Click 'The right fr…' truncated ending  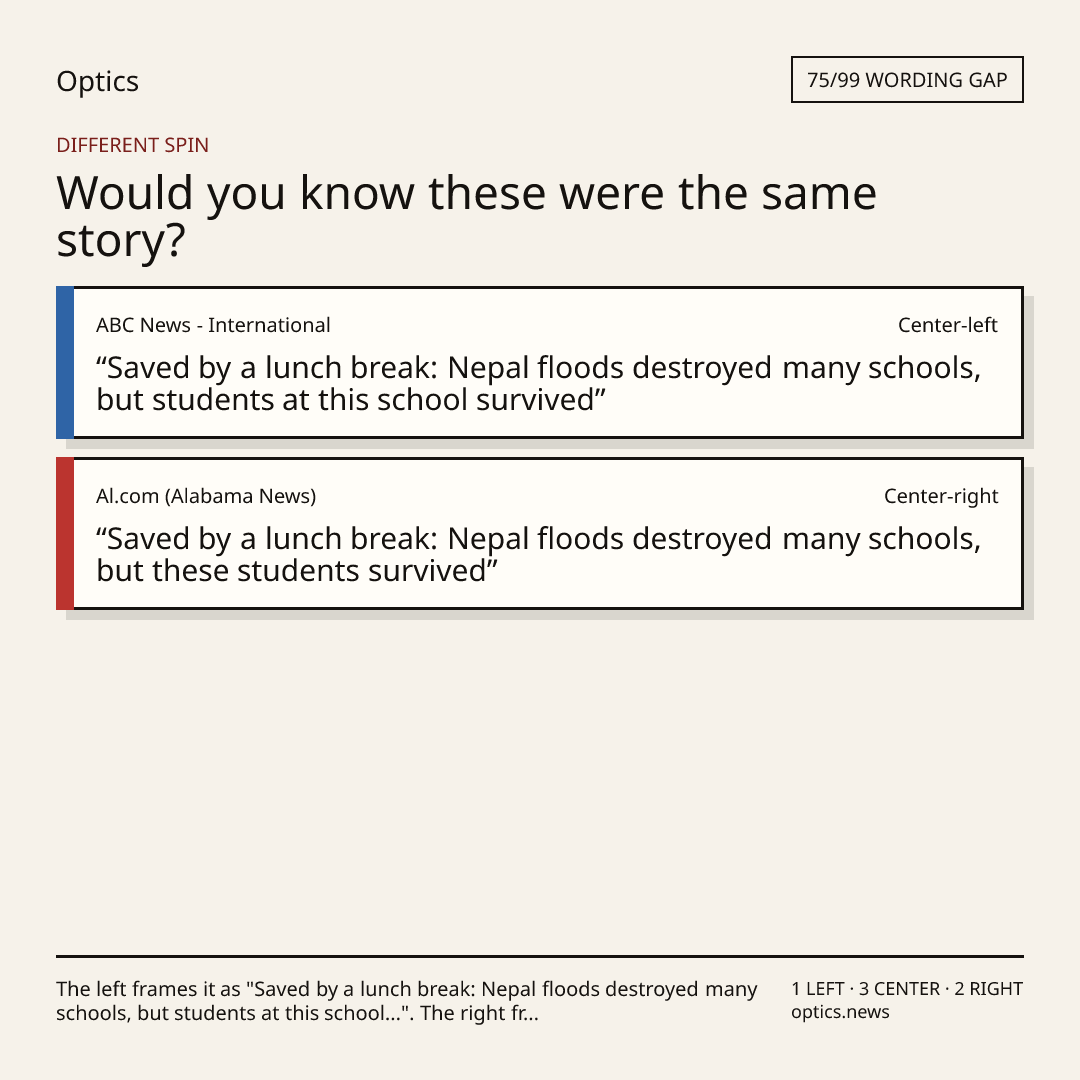[x=479, y=1013]
